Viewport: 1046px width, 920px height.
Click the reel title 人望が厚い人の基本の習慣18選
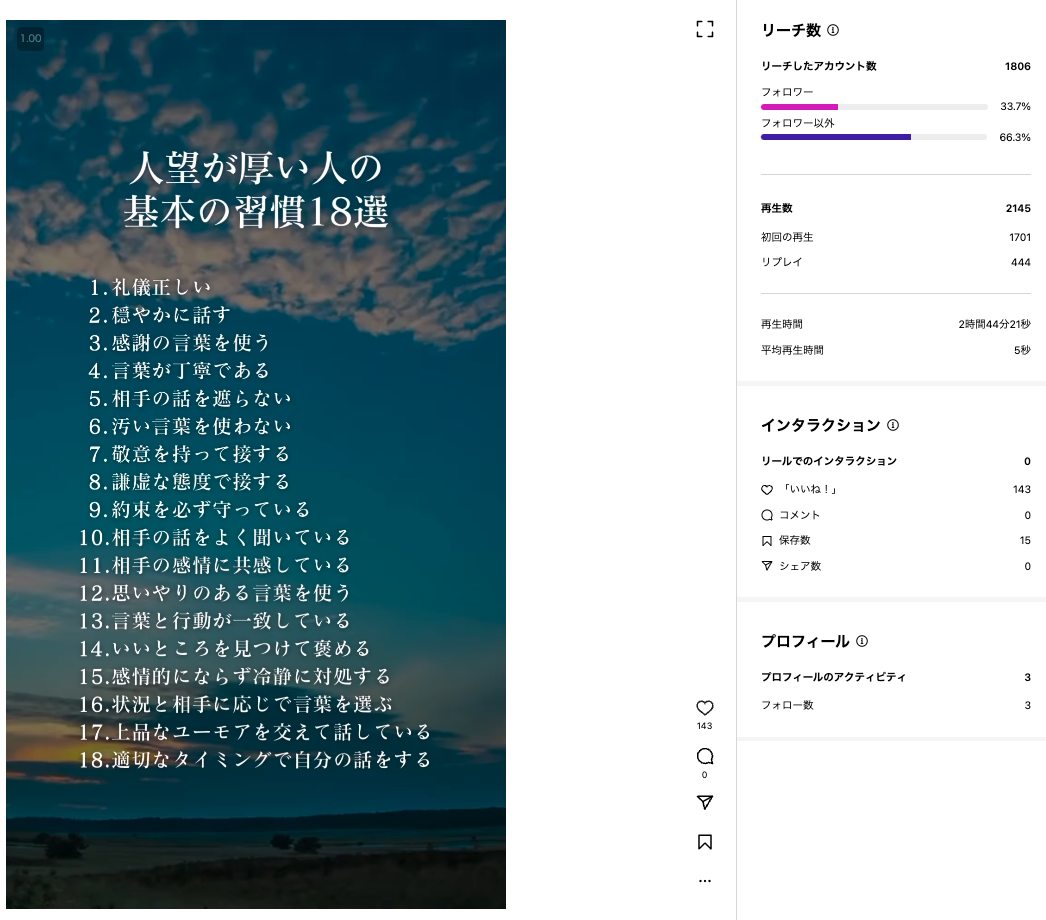tap(255, 189)
